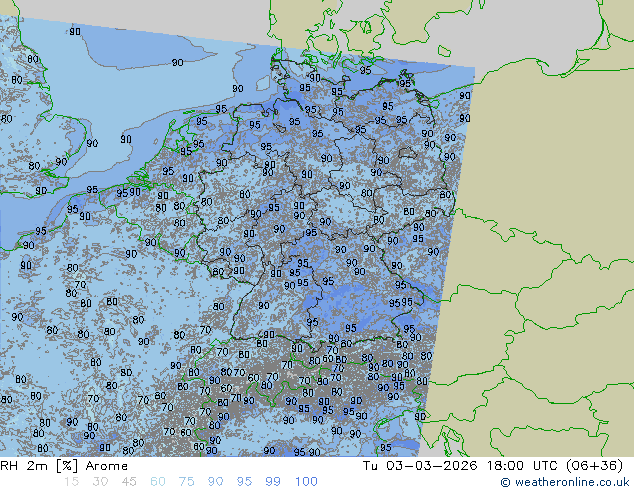
Task: Click the 'Arome' model name label
Action: [107, 466]
